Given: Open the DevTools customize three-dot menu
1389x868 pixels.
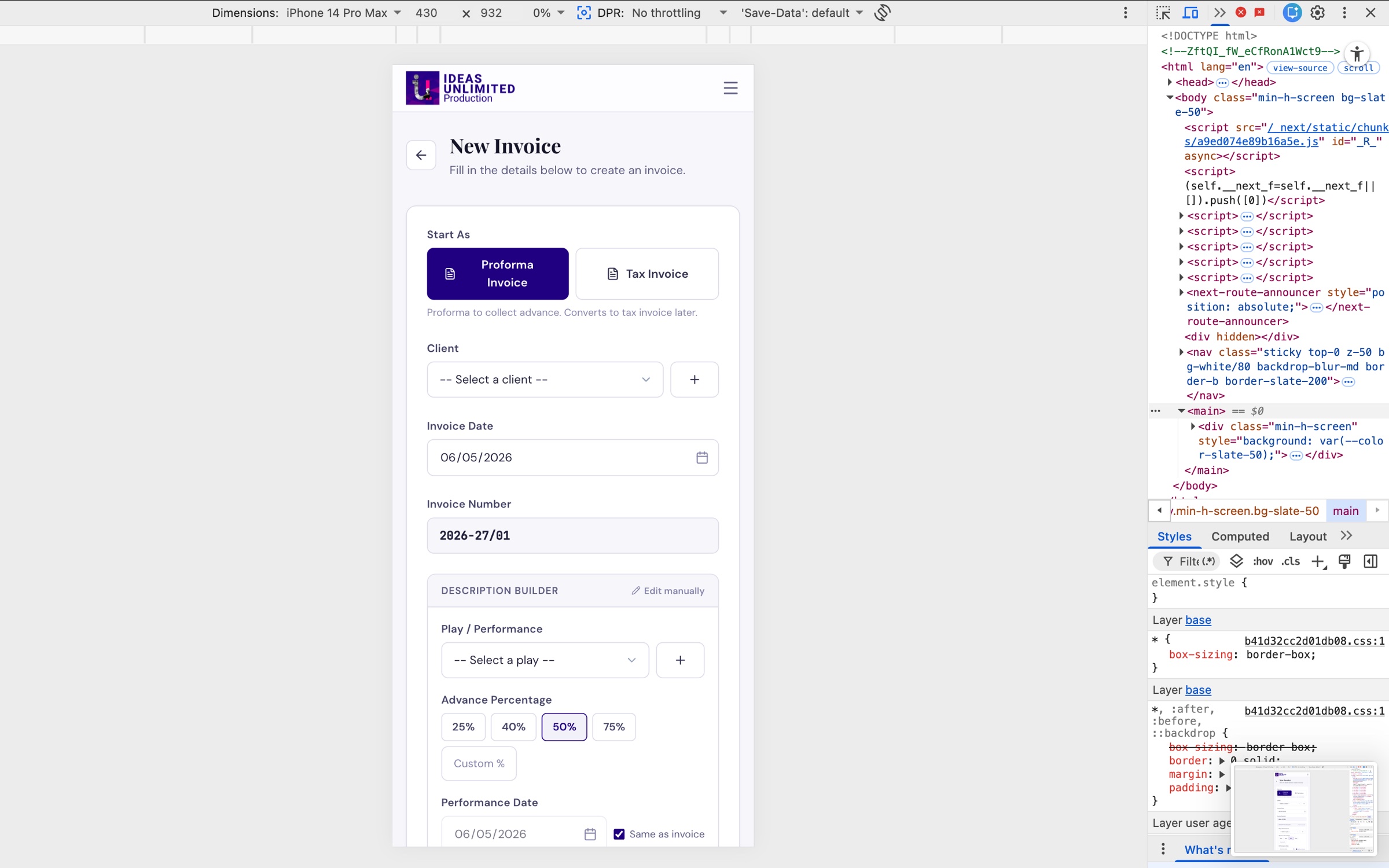Looking at the screenshot, I should point(1344,13).
